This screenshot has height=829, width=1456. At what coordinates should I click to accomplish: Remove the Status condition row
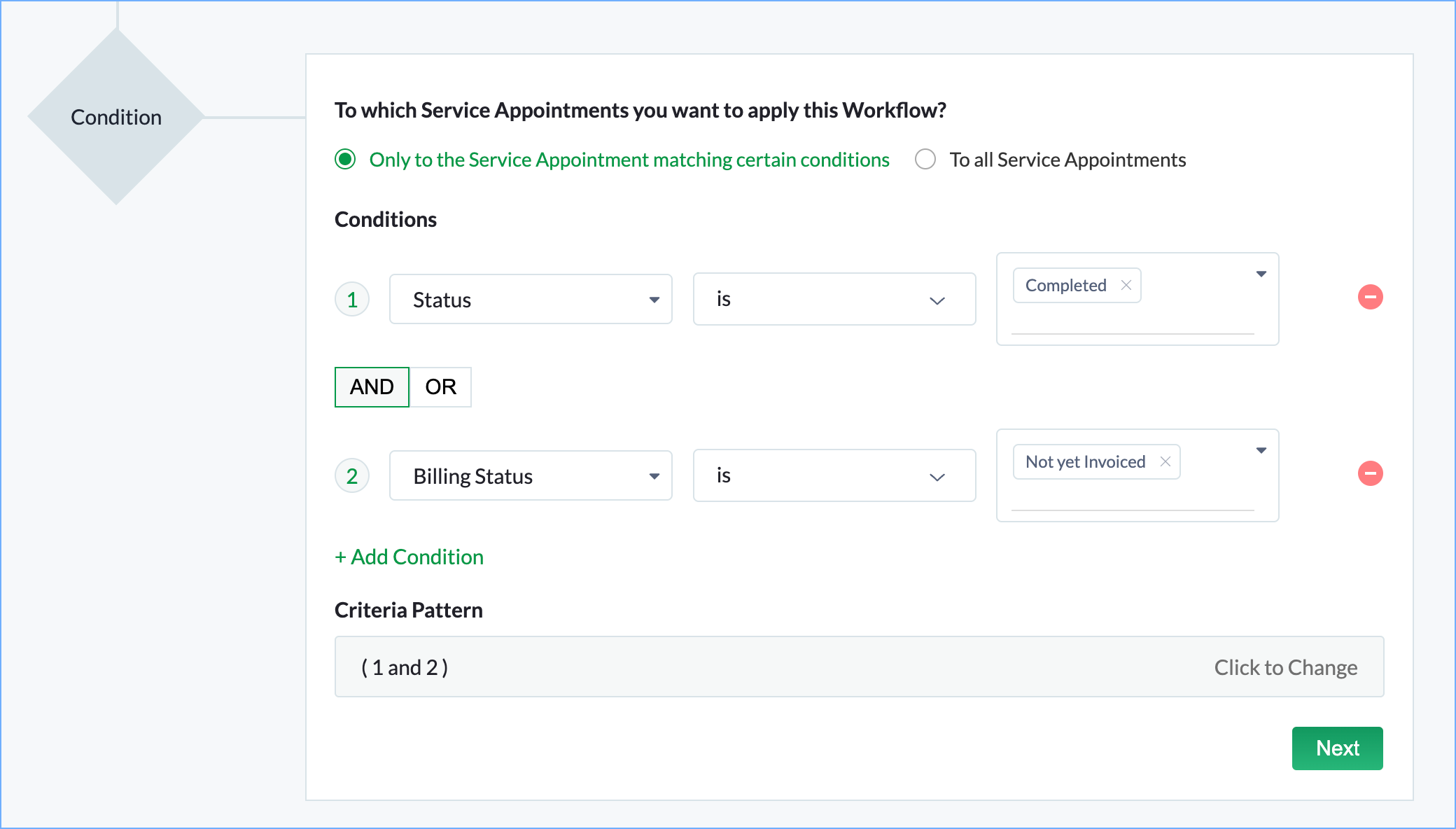(x=1370, y=297)
